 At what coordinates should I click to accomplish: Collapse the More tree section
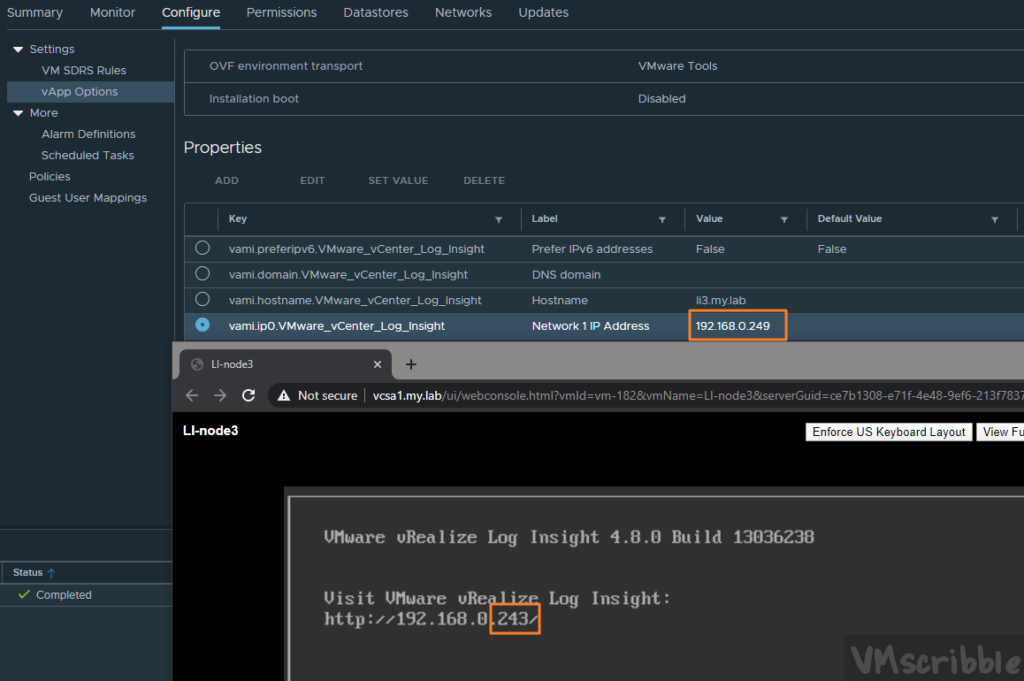point(18,113)
